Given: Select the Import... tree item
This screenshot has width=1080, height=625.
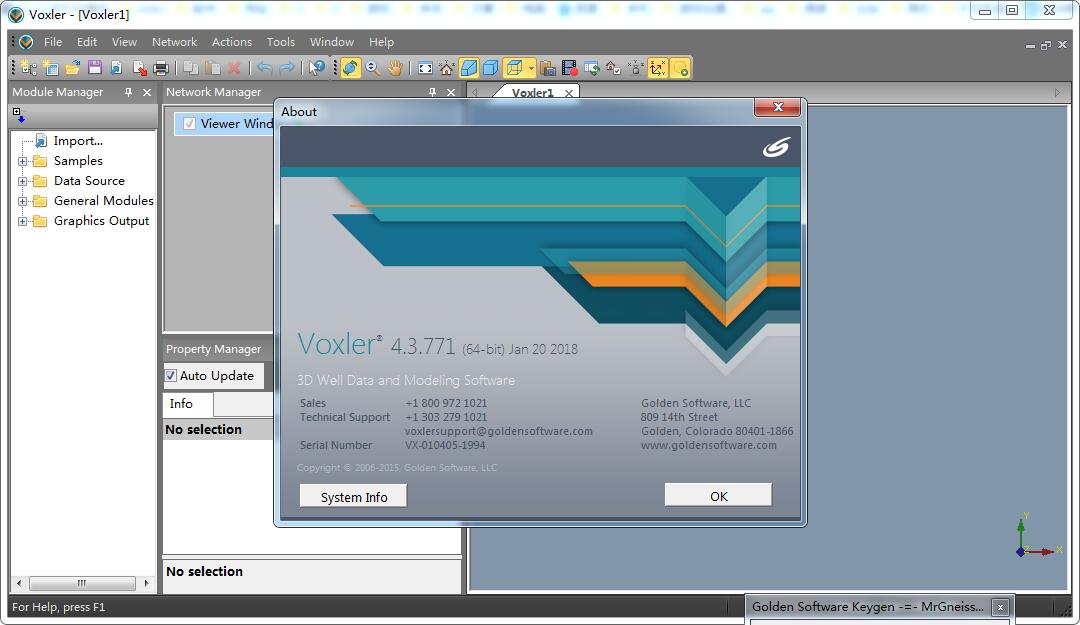Looking at the screenshot, I should click(79, 141).
